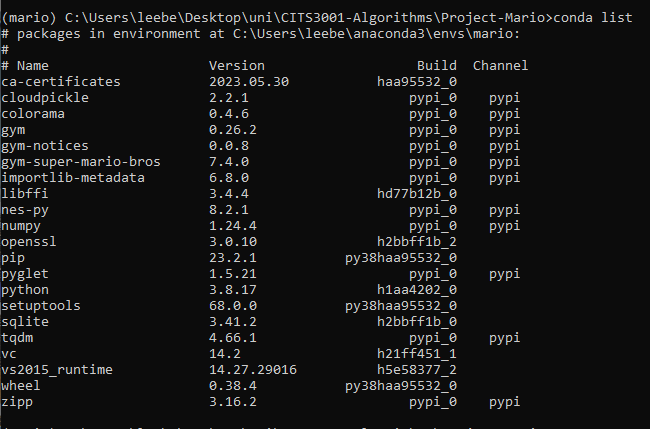Viewport: 650px width, 429px height.
Task: Click the 'Build' column header
Action: [437, 66]
